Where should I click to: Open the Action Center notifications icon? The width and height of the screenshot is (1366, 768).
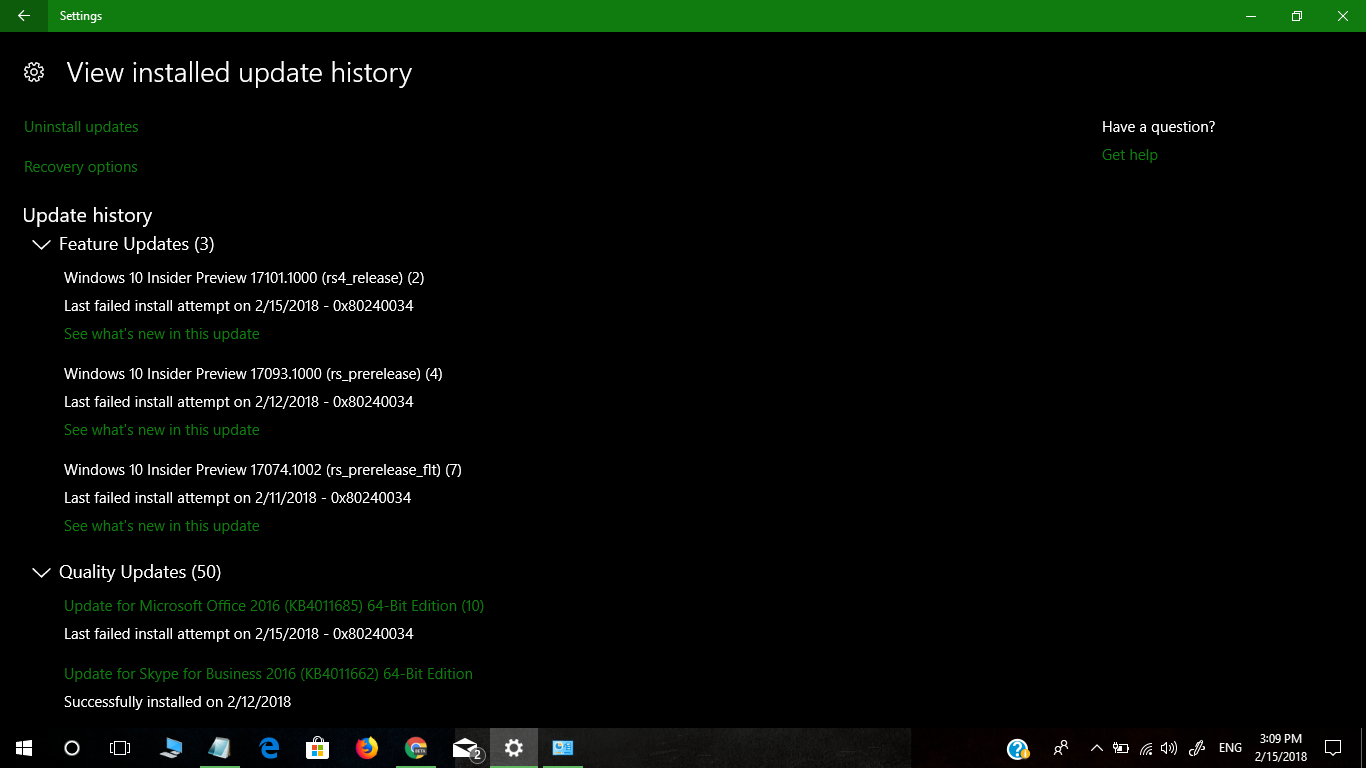coord(1333,748)
